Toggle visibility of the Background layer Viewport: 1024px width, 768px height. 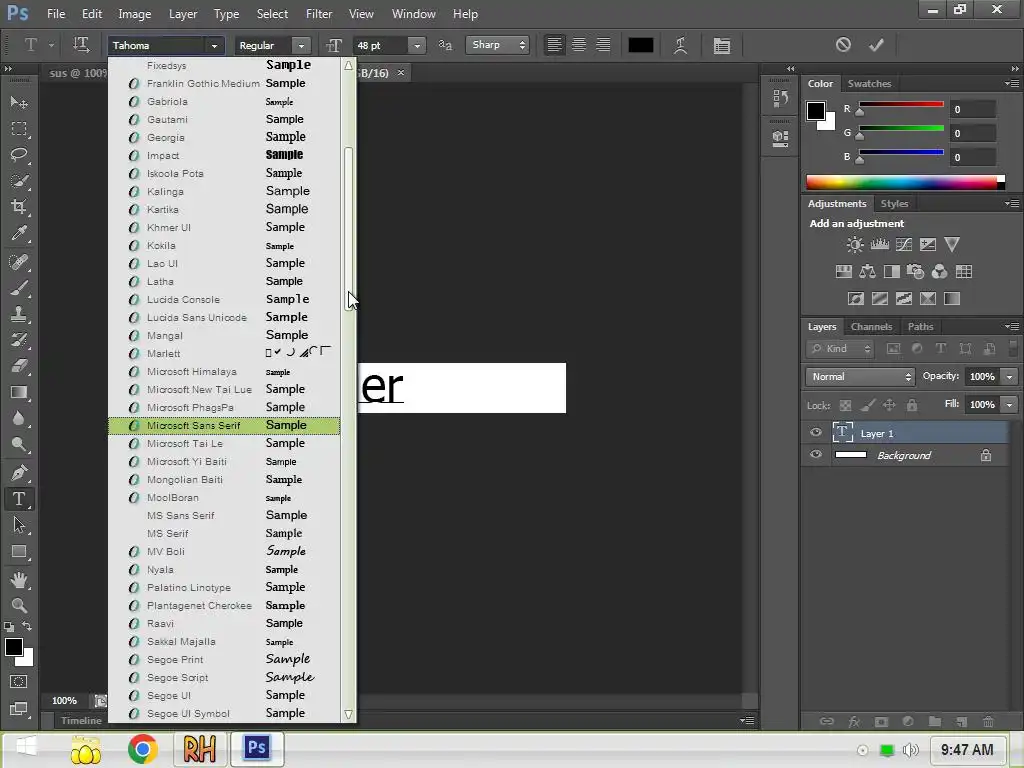click(x=816, y=455)
